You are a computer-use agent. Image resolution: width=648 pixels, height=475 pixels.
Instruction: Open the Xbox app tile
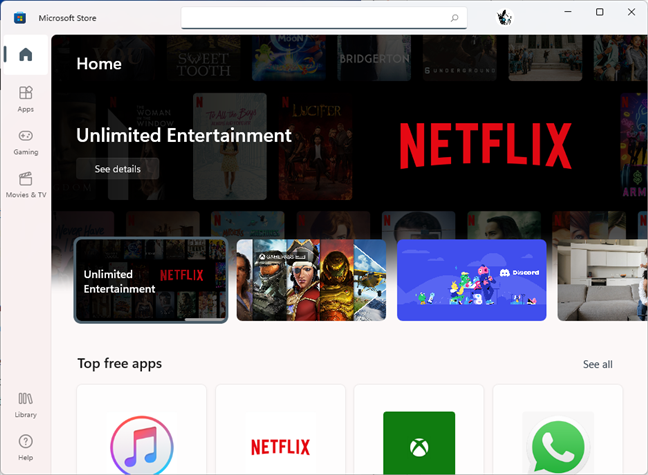click(419, 430)
